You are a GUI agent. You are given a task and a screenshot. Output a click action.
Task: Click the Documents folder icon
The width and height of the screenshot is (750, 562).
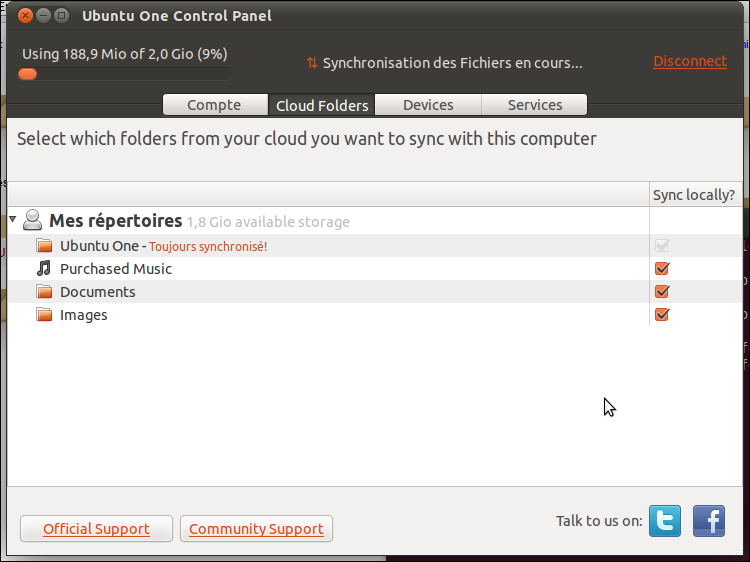44,291
